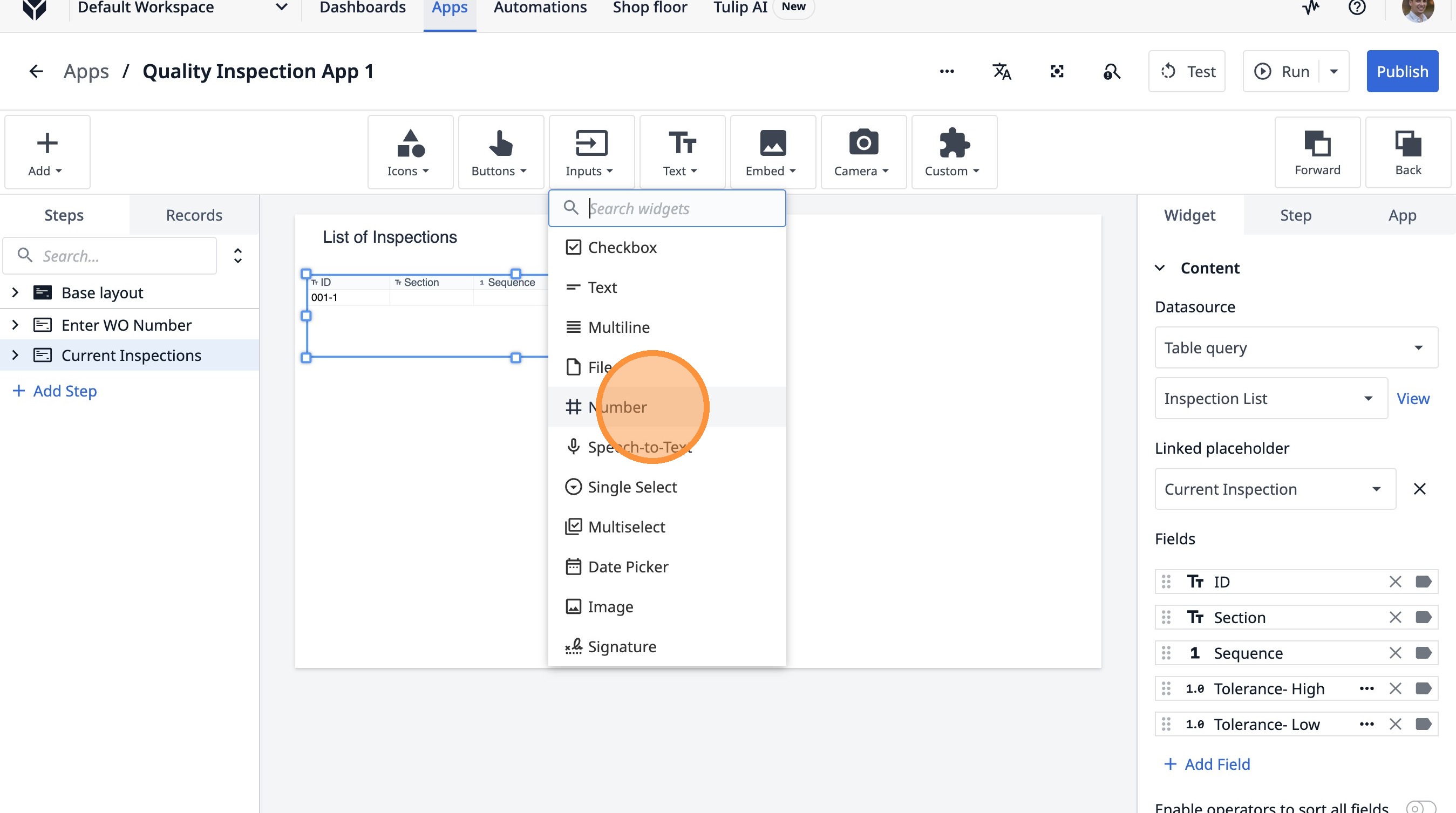The height and width of the screenshot is (813, 1456).
Task: Click the tag icon for ID field
Action: [1423, 582]
